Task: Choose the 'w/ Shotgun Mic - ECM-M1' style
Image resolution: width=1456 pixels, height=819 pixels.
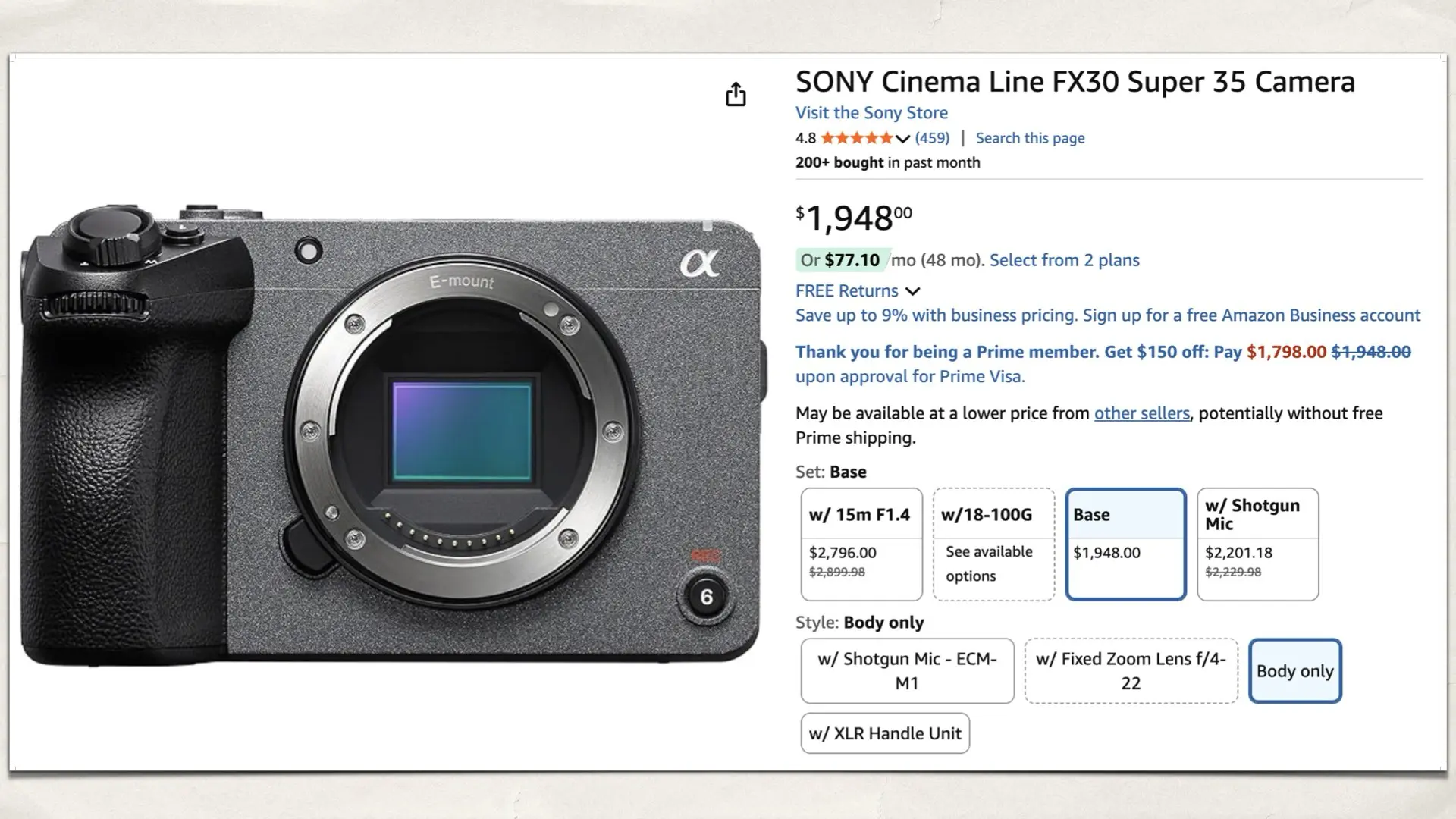Action: tap(906, 671)
